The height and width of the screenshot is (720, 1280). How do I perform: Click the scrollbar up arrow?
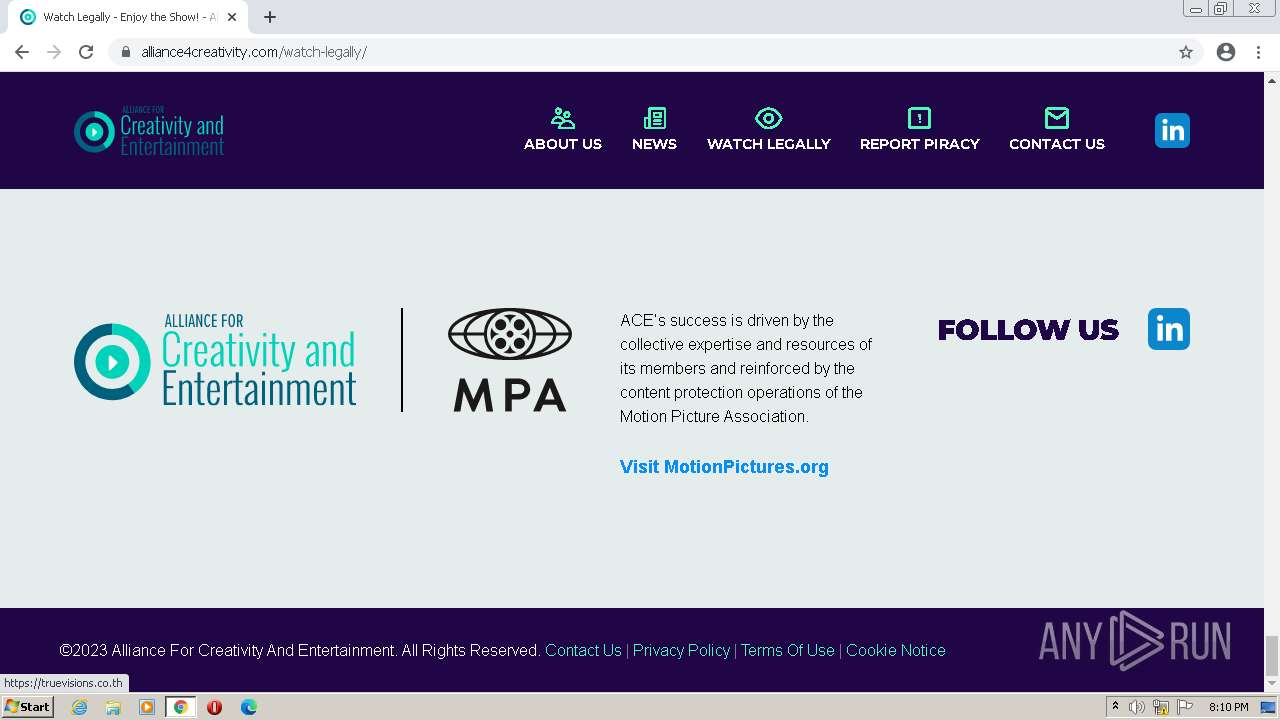click(x=1272, y=79)
